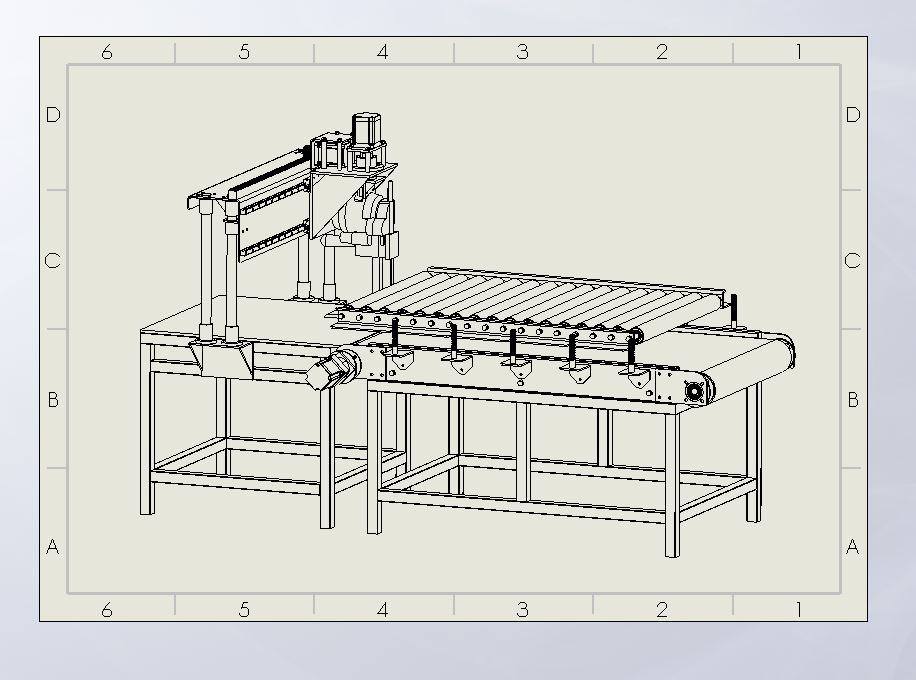Image resolution: width=916 pixels, height=680 pixels.
Task: Select row marker D at top left
Action: click(52, 114)
